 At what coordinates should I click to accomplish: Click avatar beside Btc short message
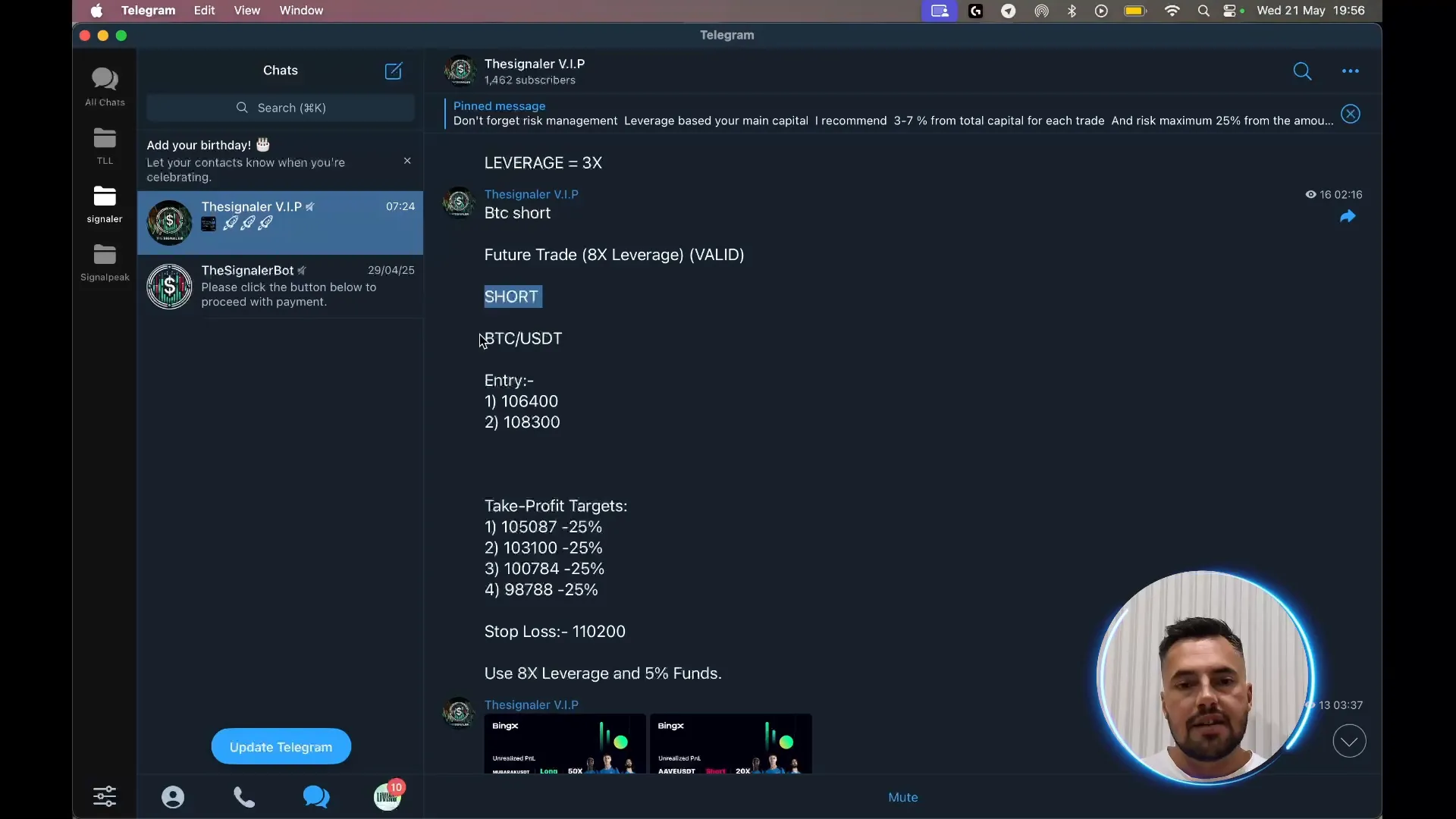(x=459, y=202)
